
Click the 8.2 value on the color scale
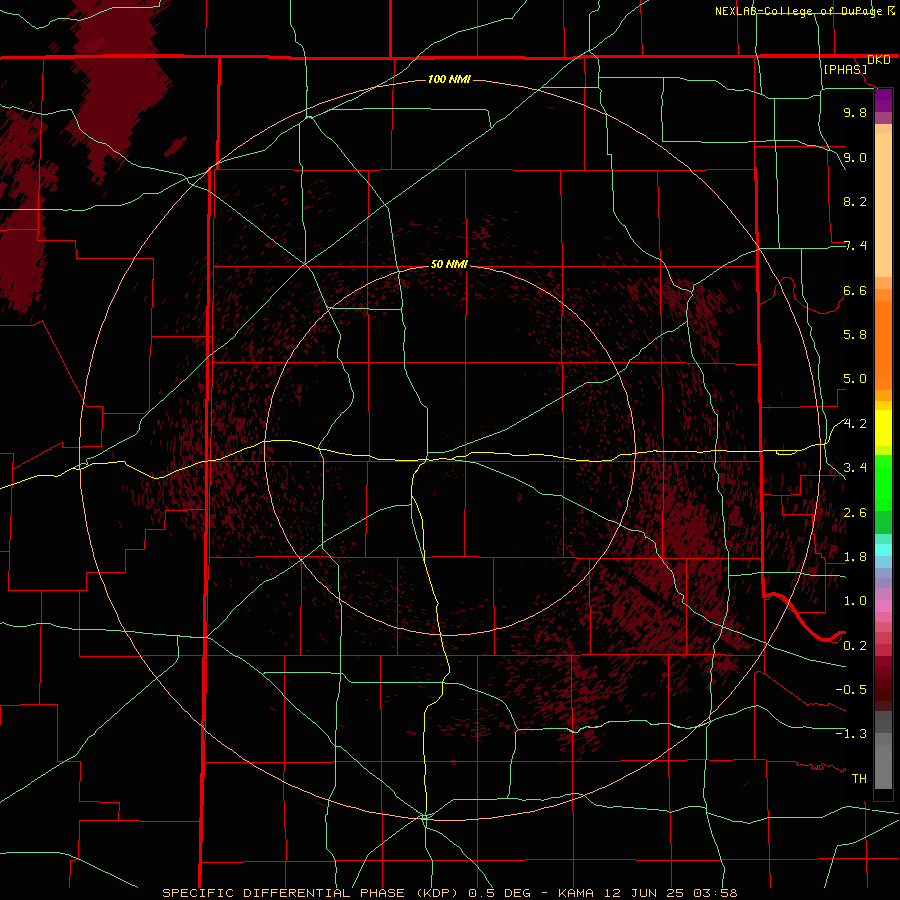(x=855, y=201)
